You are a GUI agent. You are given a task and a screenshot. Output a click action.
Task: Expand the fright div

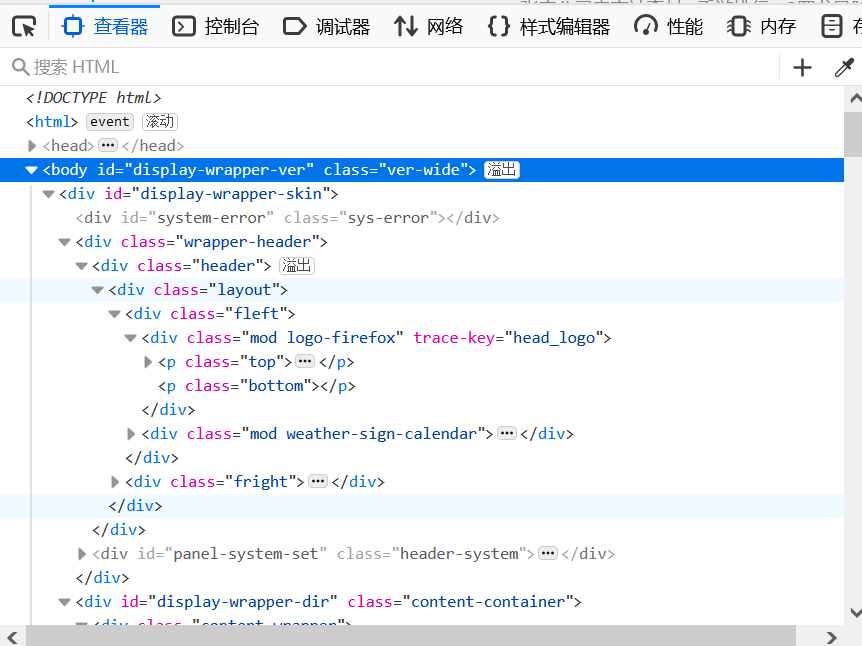(114, 482)
